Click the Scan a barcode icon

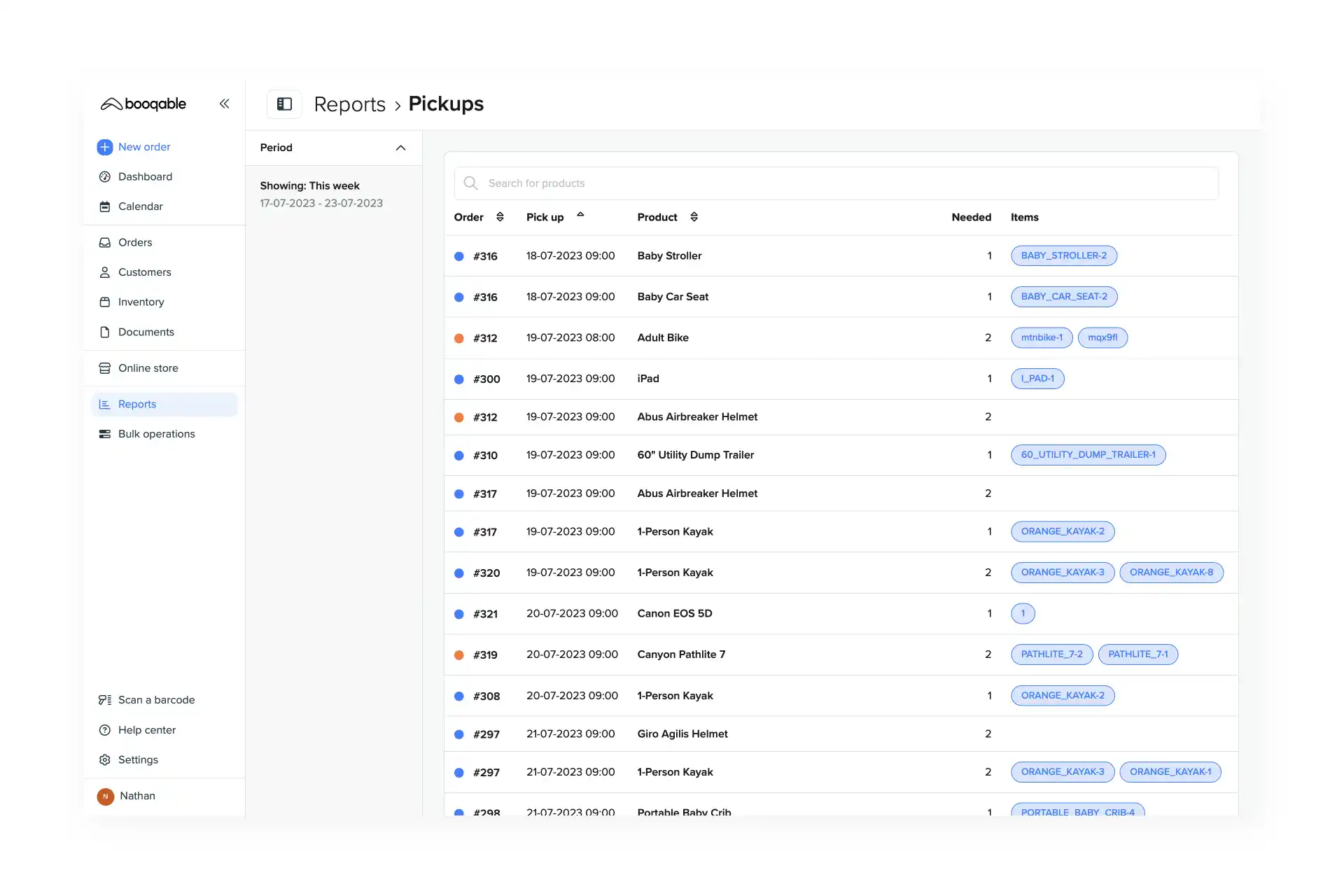click(104, 700)
